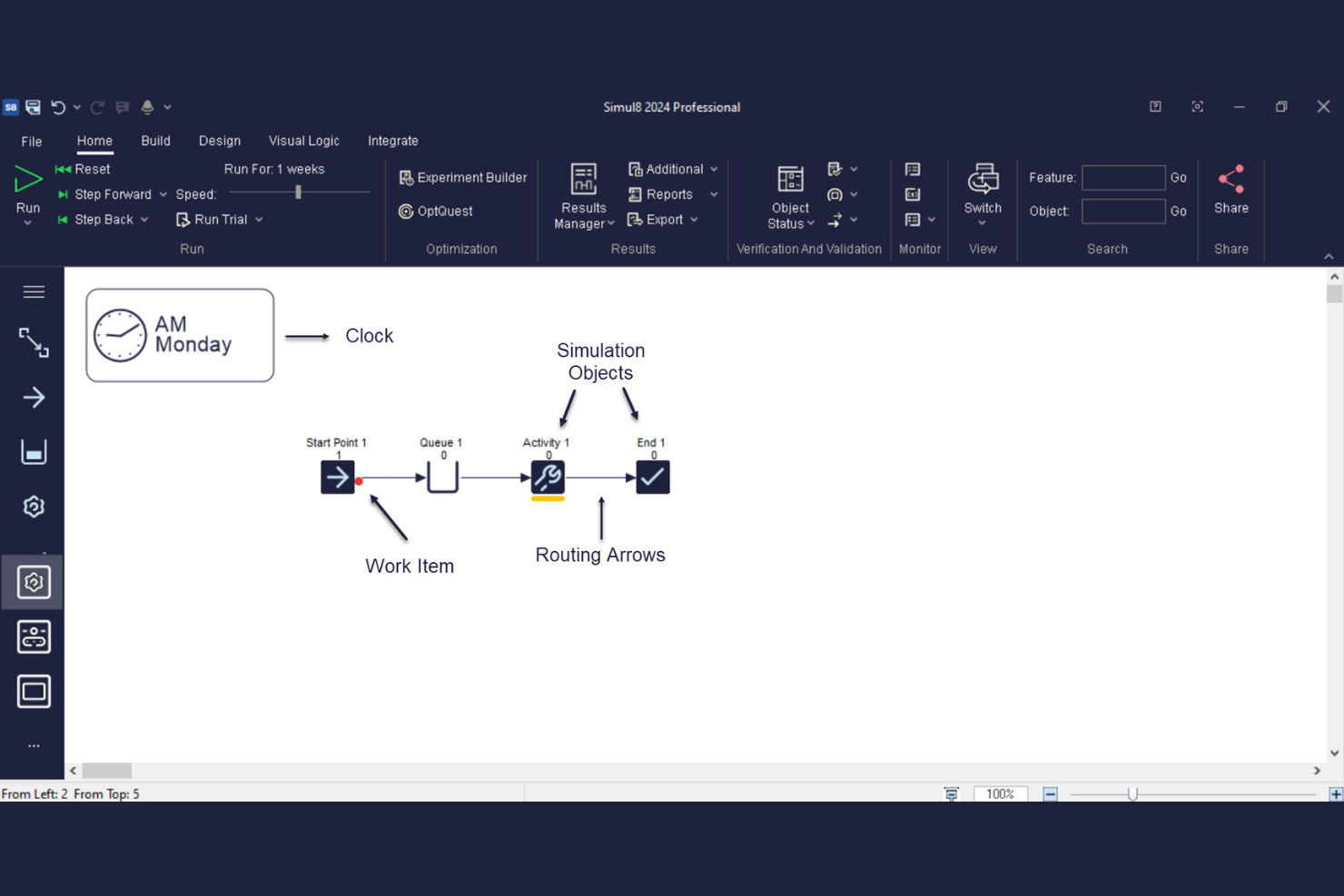Click the End 1 object

coord(651,476)
